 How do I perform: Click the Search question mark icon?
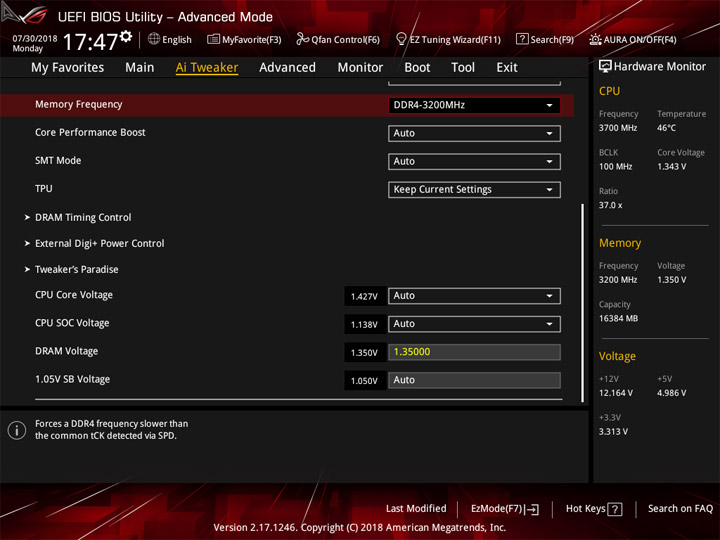coord(522,39)
